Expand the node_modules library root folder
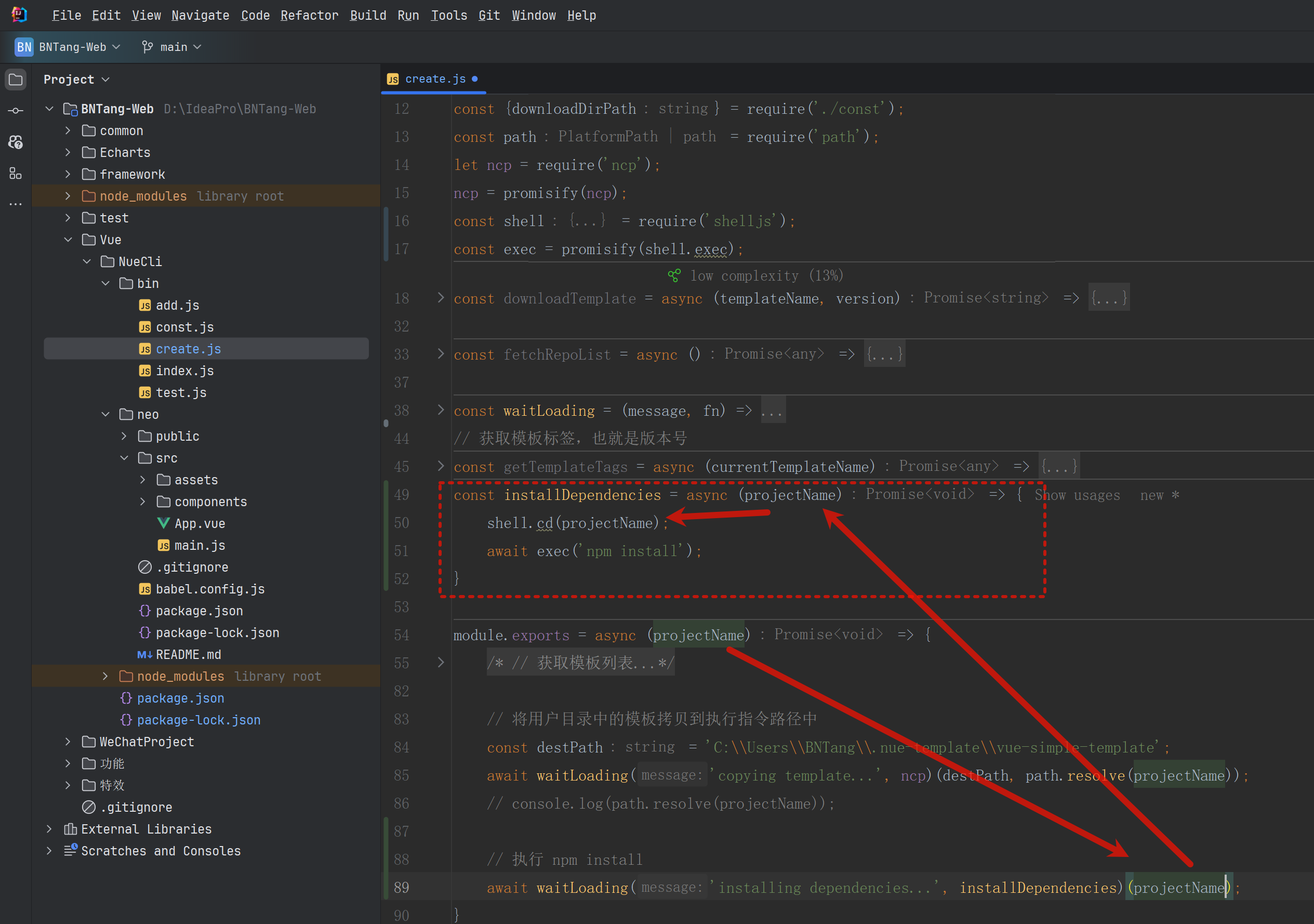 pyautogui.click(x=68, y=196)
